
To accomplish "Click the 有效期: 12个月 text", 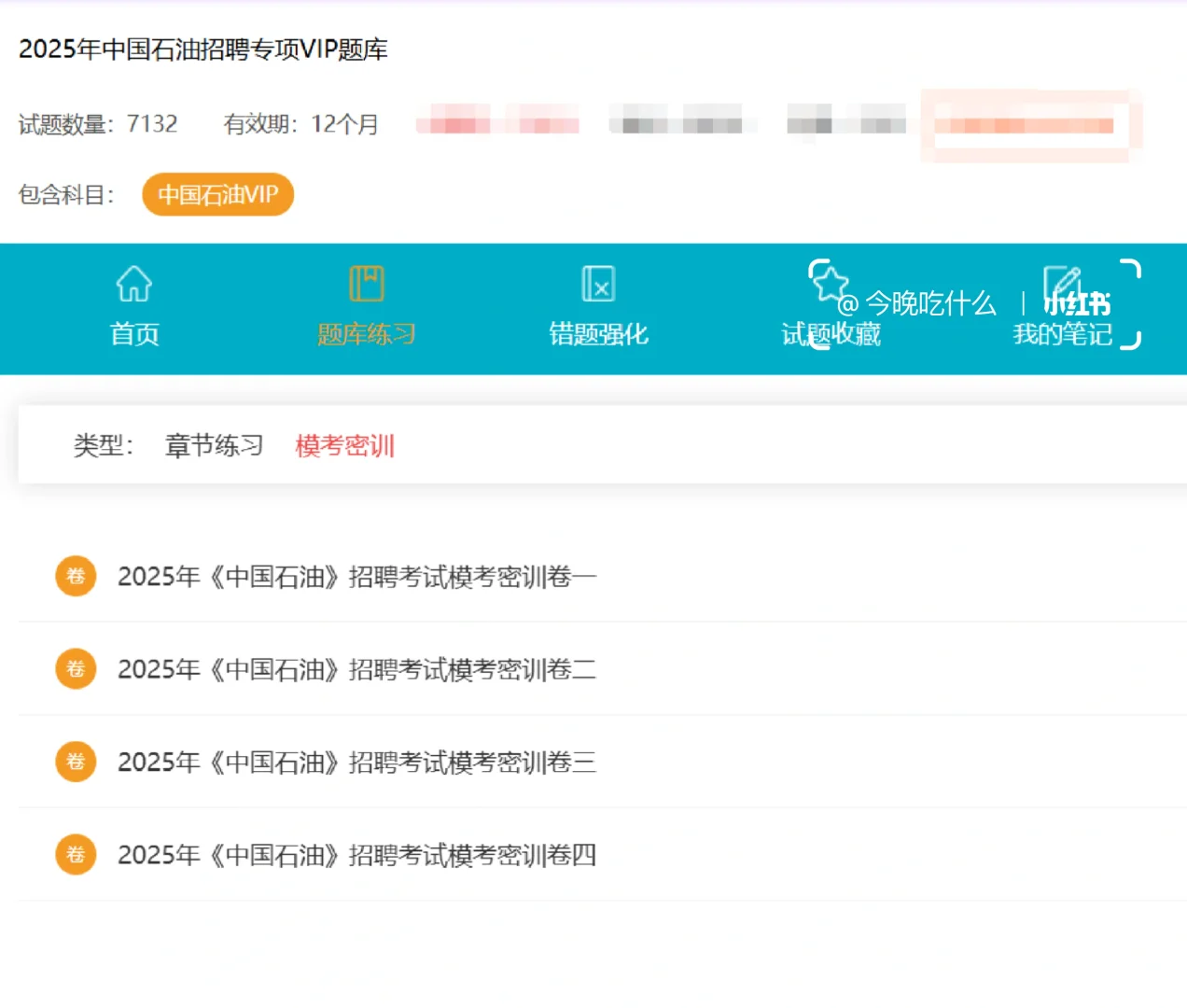I will point(301,124).
